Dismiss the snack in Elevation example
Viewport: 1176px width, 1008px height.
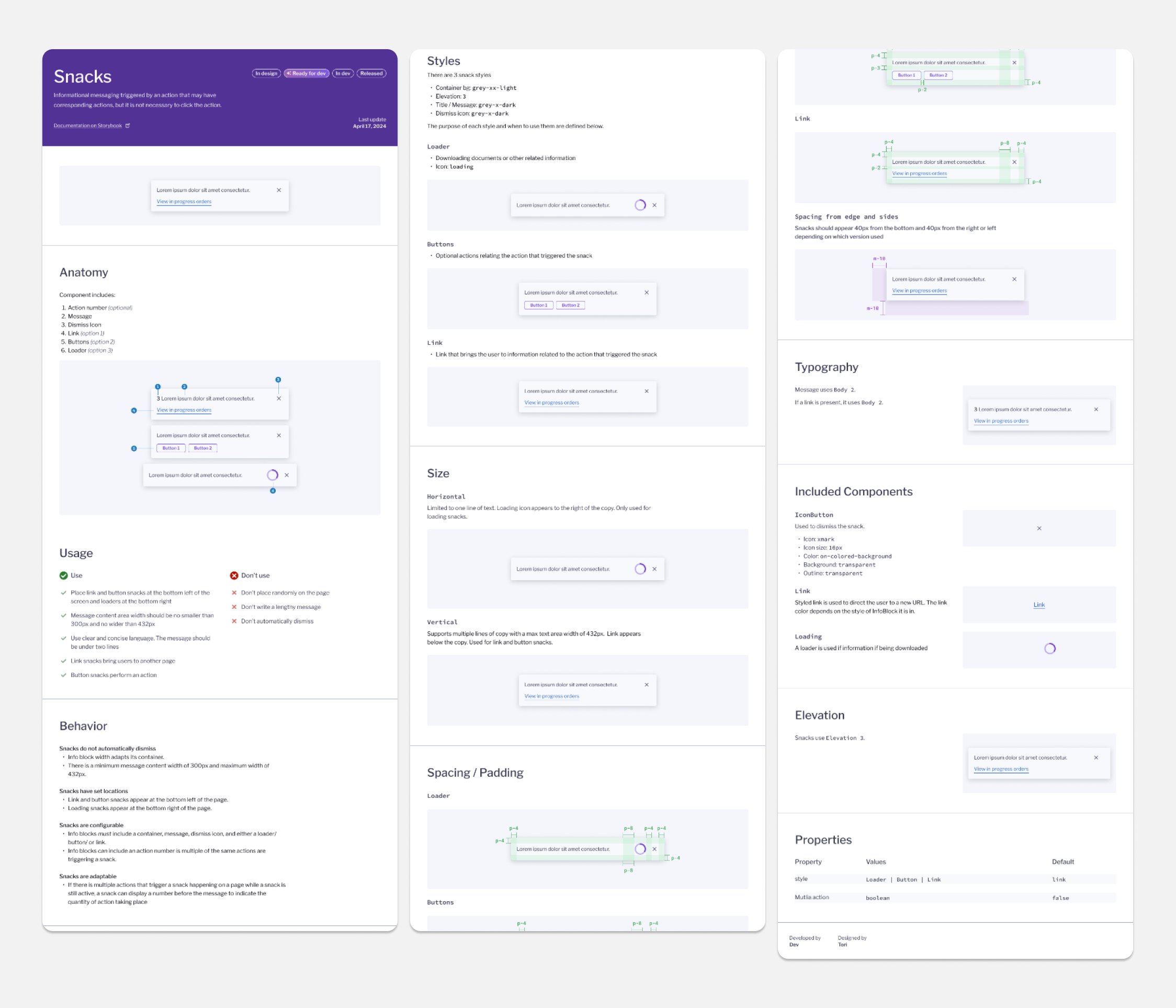point(1096,758)
